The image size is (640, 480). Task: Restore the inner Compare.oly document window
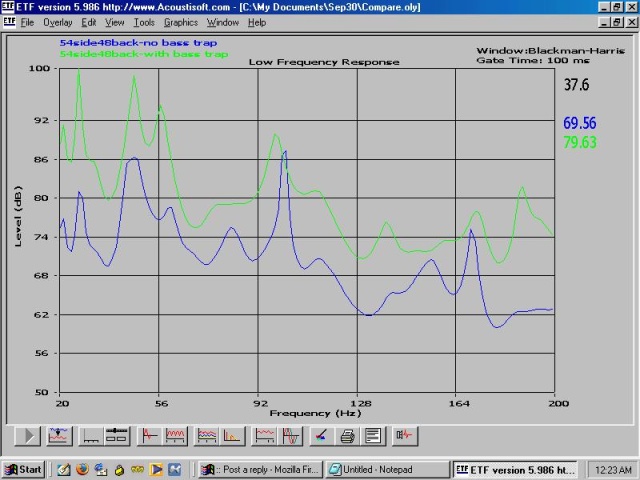(616, 22)
